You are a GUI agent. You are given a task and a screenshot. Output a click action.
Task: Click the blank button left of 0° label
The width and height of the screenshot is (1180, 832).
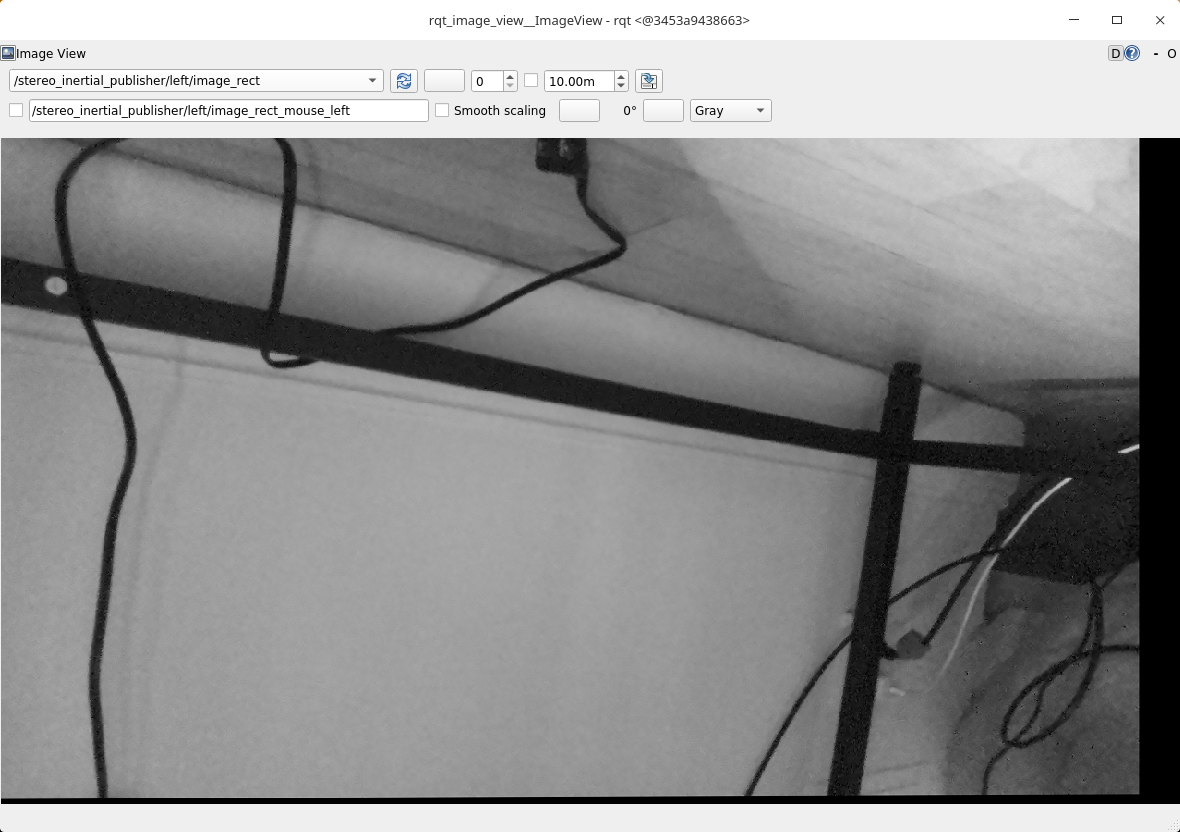[x=579, y=111]
